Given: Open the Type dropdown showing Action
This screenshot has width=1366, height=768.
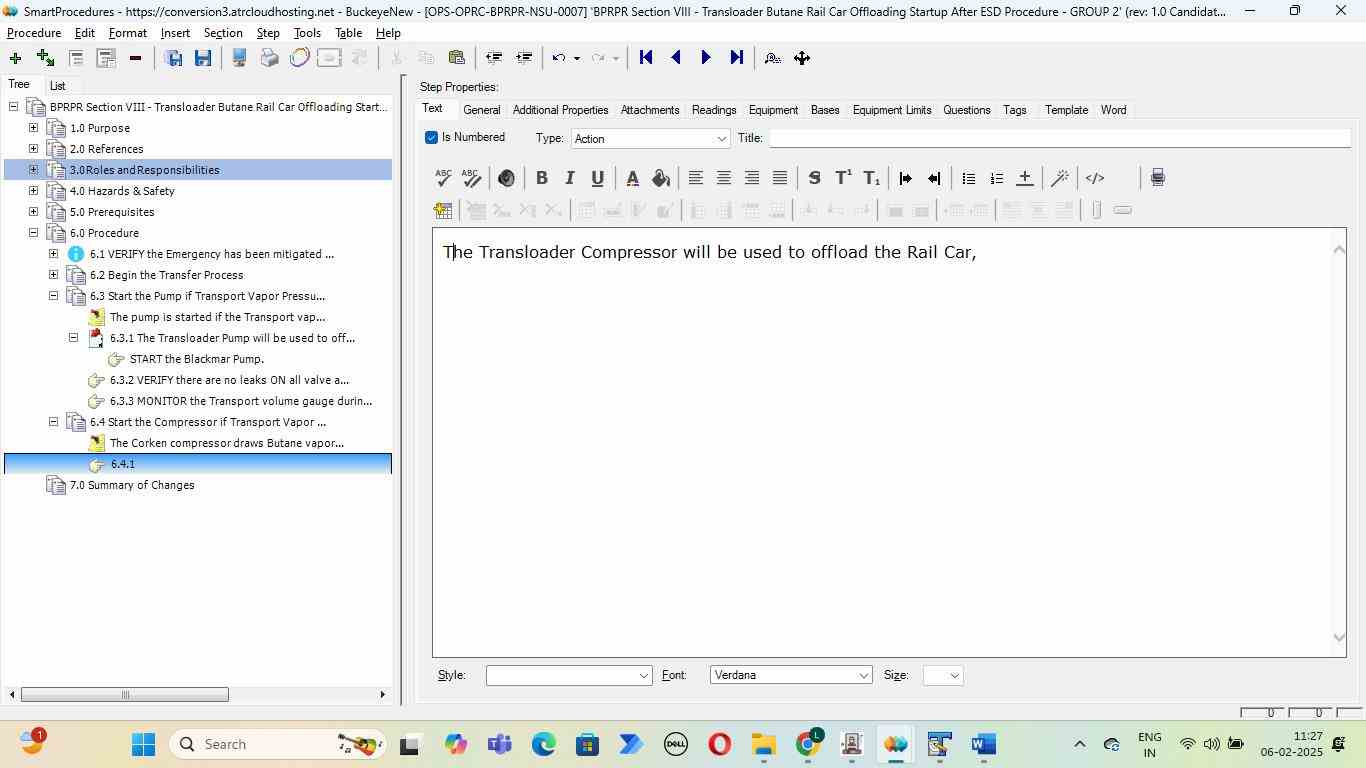Looking at the screenshot, I should [x=650, y=139].
